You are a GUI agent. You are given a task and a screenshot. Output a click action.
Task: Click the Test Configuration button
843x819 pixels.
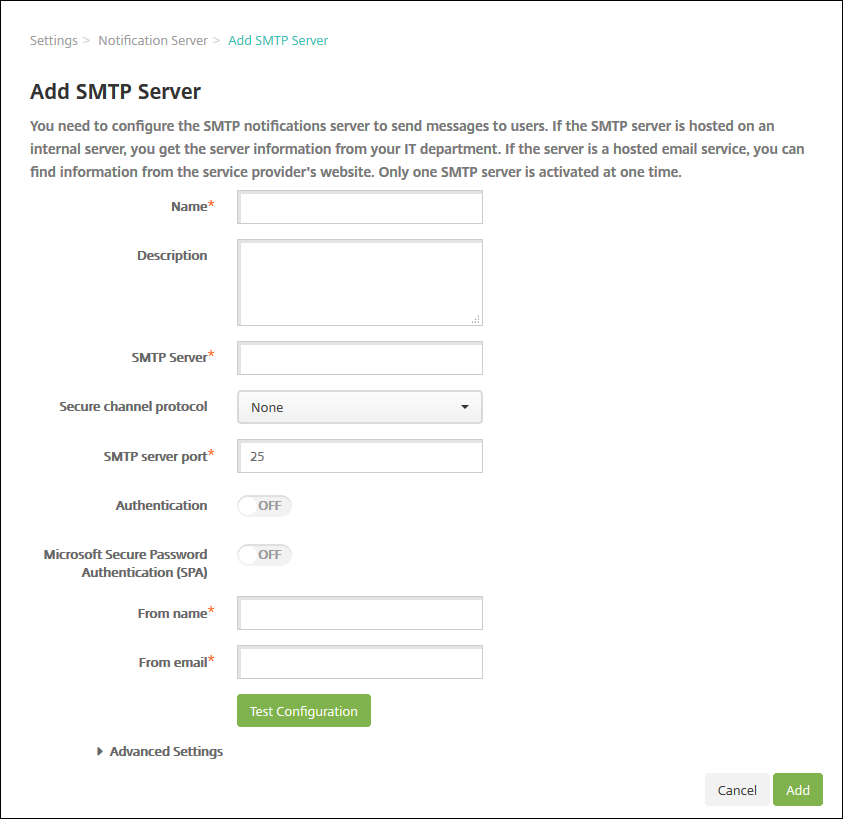click(x=304, y=711)
